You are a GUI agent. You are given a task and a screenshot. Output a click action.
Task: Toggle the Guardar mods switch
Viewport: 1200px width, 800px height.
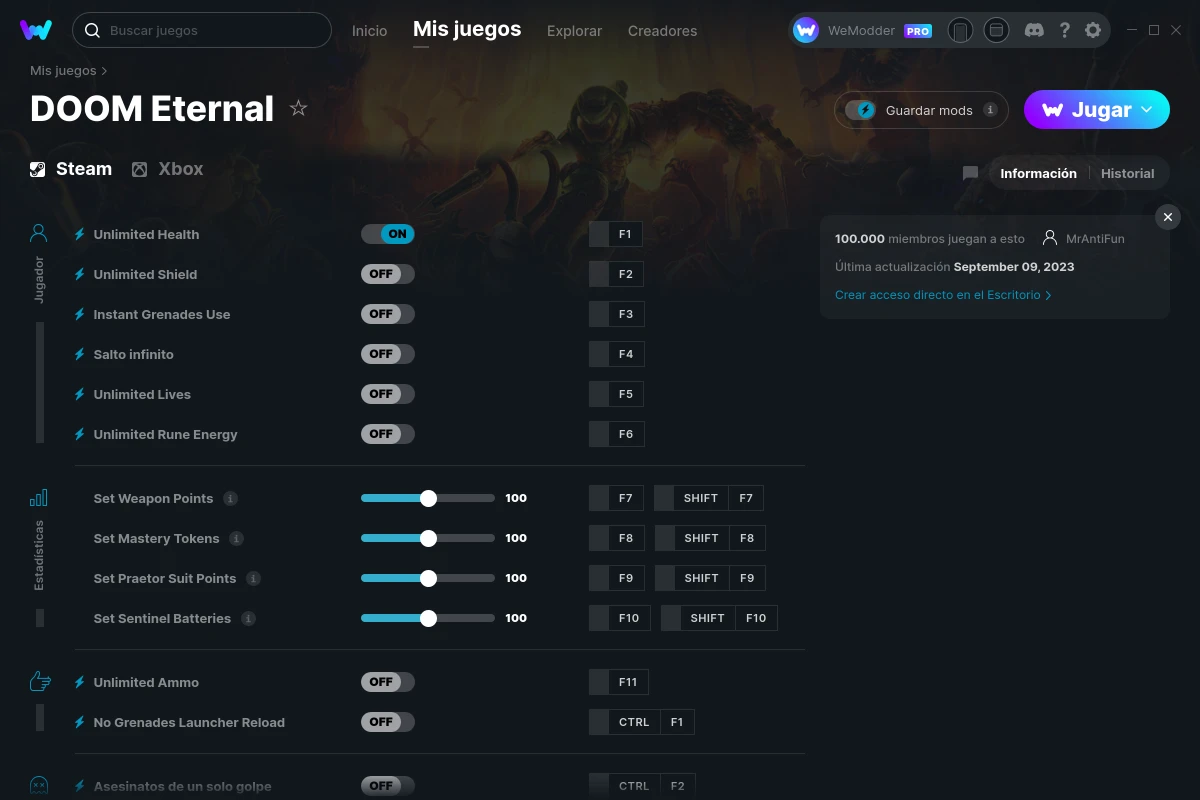[x=860, y=110]
